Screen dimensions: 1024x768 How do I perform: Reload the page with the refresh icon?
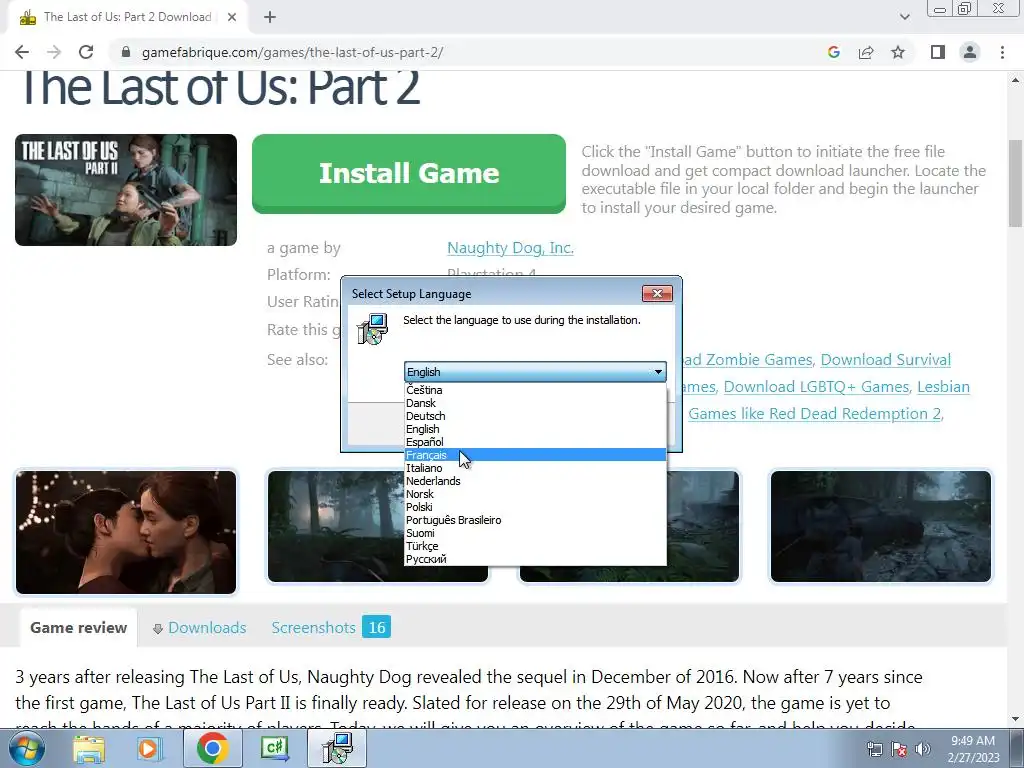pyautogui.click(x=86, y=52)
